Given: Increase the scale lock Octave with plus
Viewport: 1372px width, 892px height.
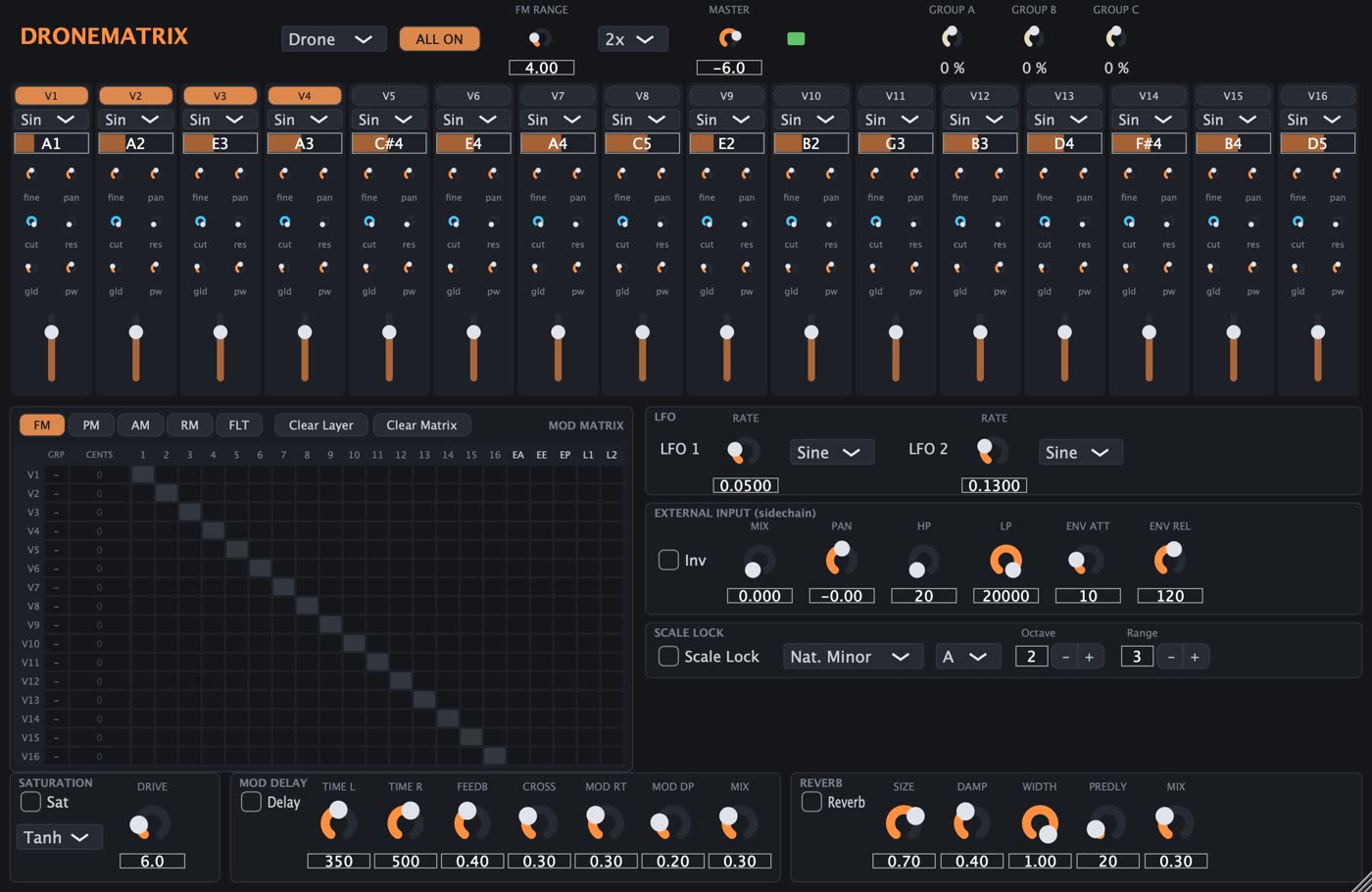Looking at the screenshot, I should point(1089,657).
